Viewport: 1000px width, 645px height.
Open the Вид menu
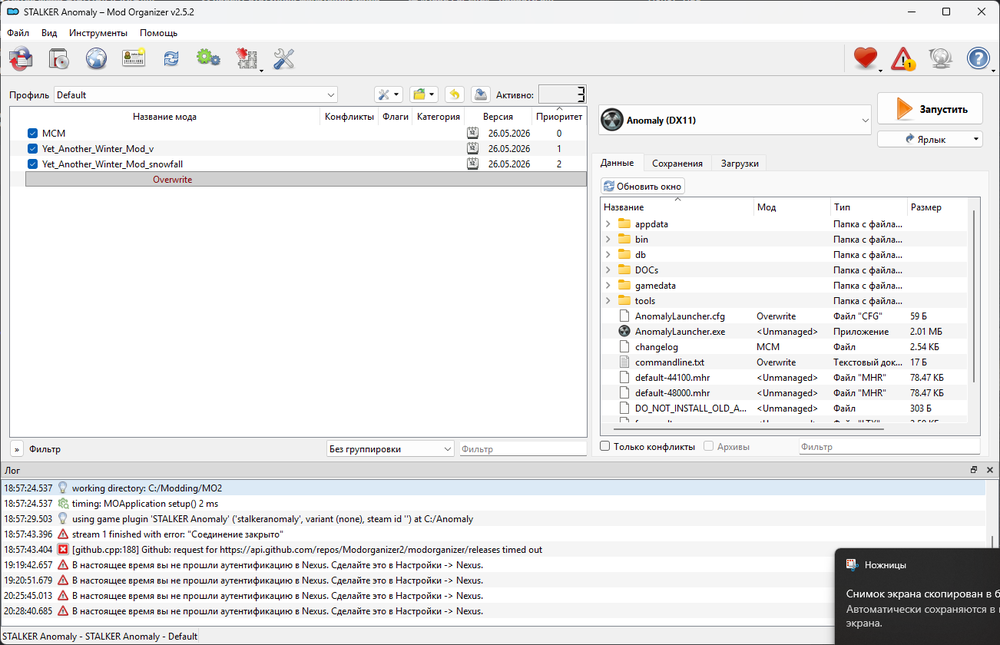[x=49, y=33]
